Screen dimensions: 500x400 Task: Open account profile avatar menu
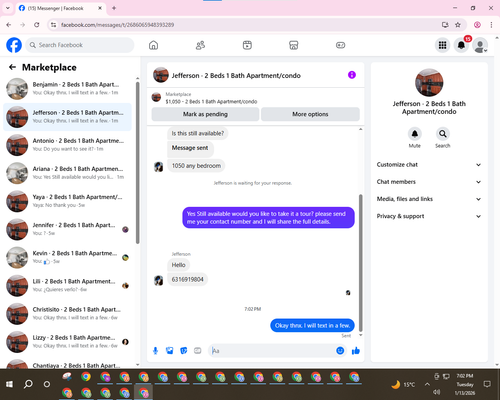tap(480, 45)
